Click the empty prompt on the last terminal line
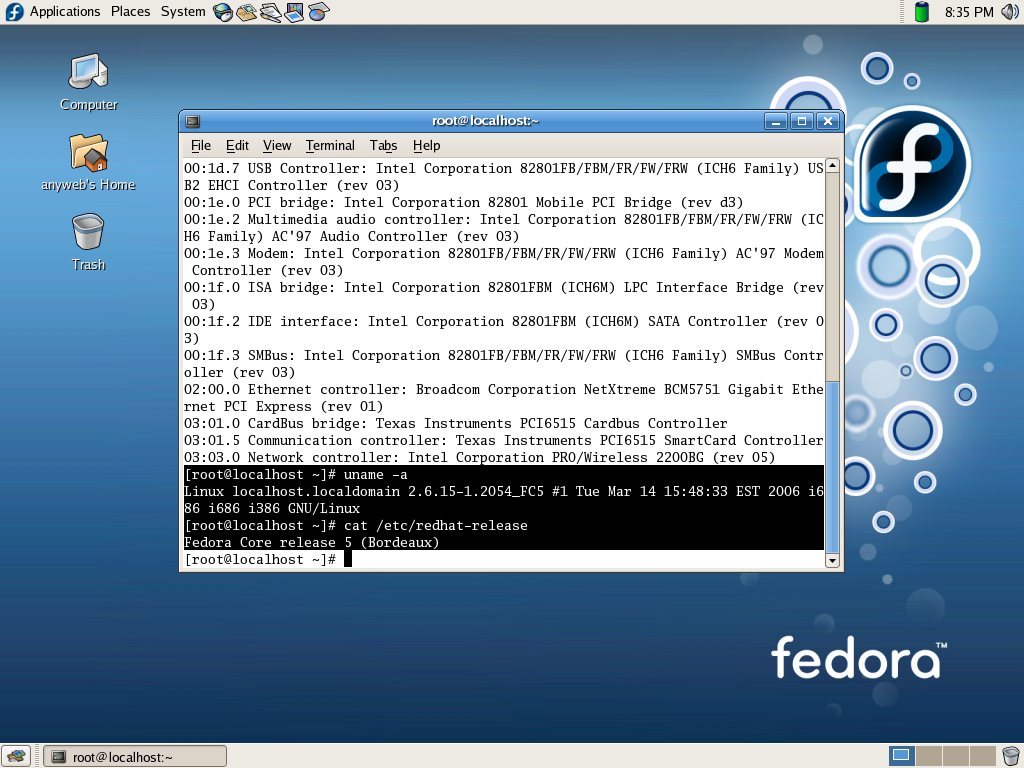 tap(268, 560)
